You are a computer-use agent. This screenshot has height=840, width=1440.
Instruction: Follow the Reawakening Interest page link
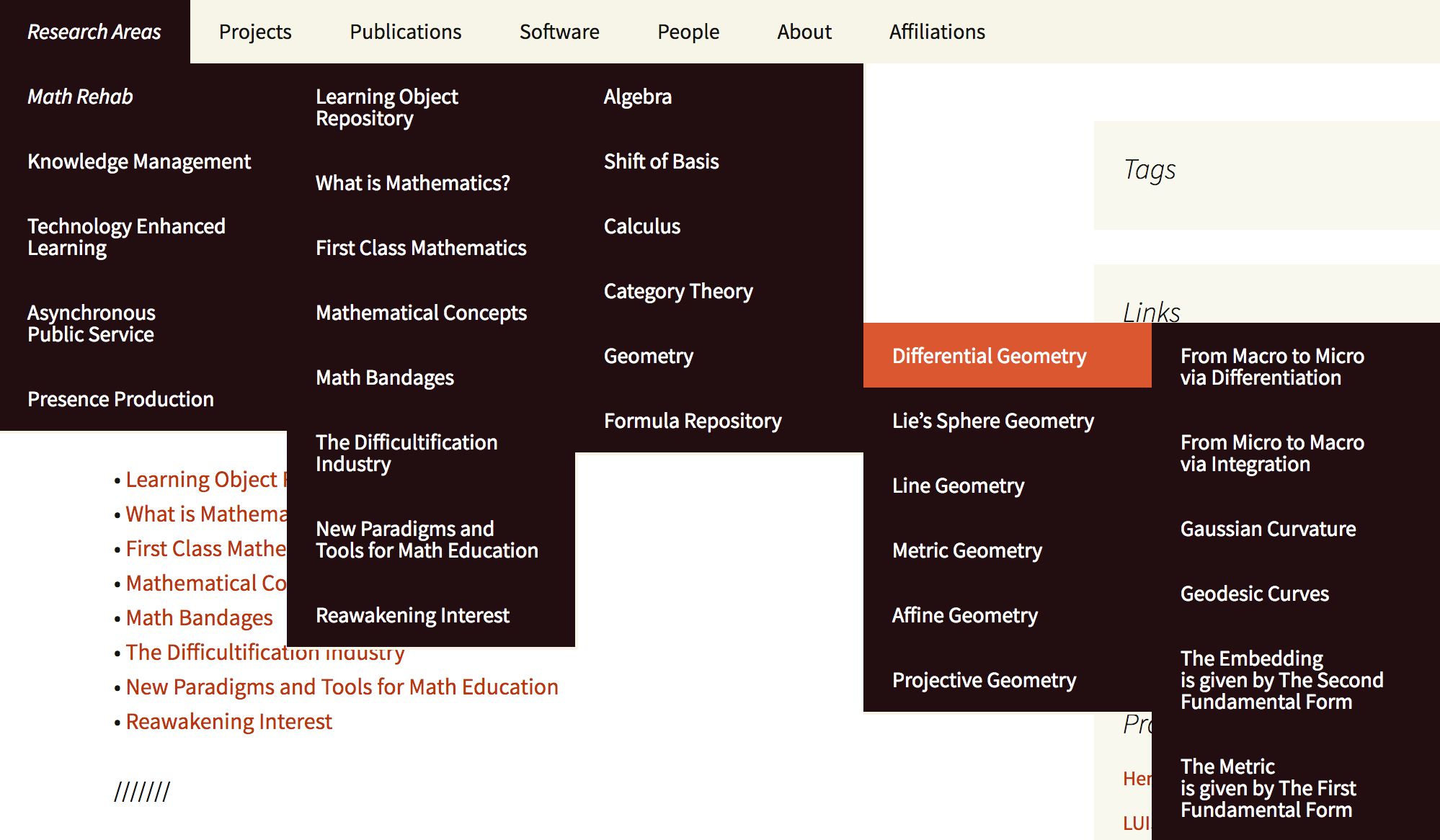coord(228,721)
